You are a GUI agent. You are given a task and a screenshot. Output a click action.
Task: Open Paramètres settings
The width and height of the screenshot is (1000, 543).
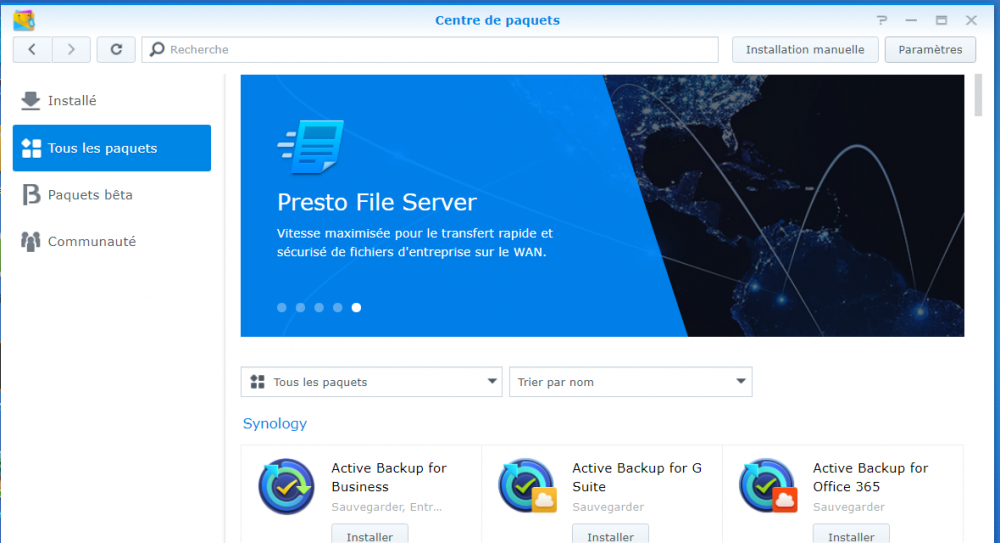coord(930,49)
